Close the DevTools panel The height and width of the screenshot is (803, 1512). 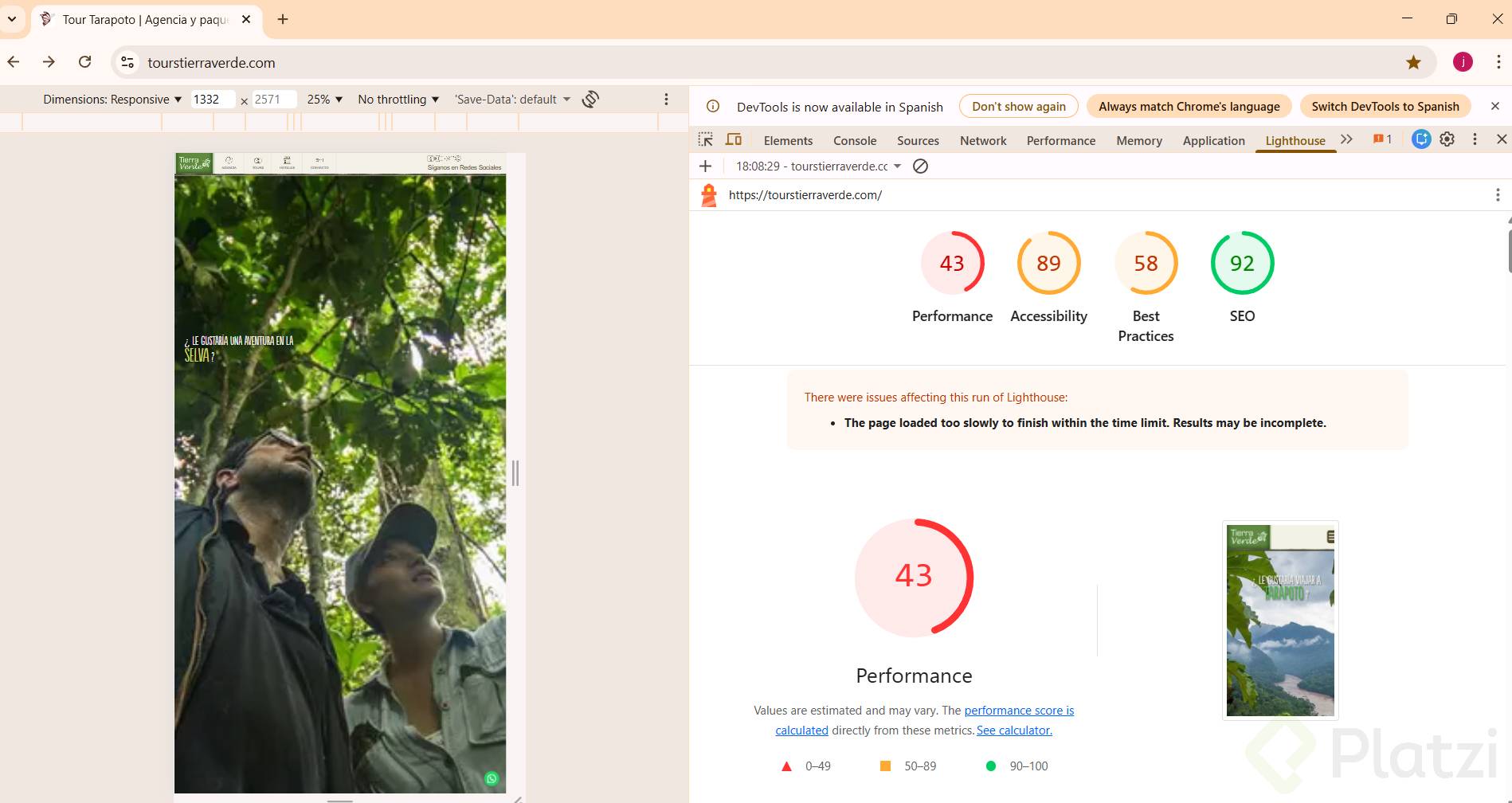1502,139
